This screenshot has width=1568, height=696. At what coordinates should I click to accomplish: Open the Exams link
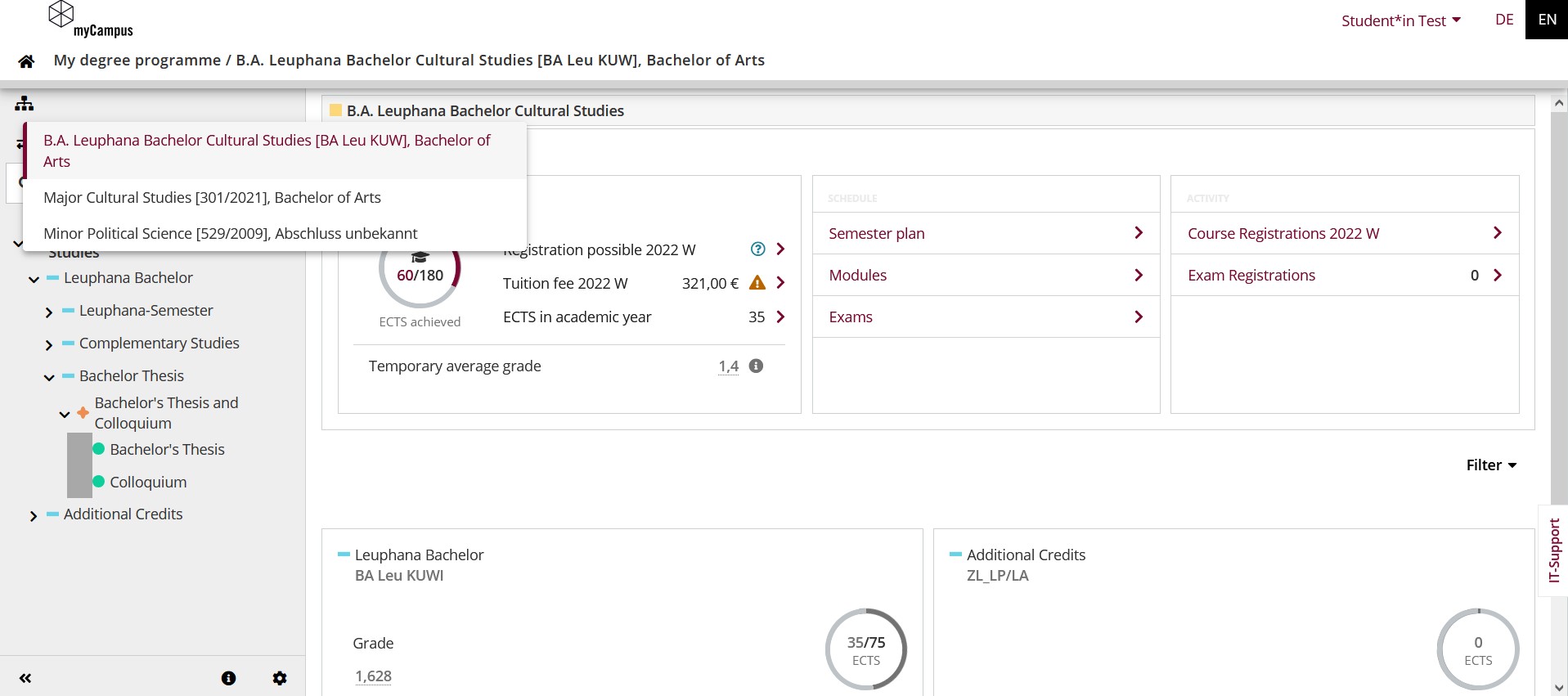(x=851, y=317)
